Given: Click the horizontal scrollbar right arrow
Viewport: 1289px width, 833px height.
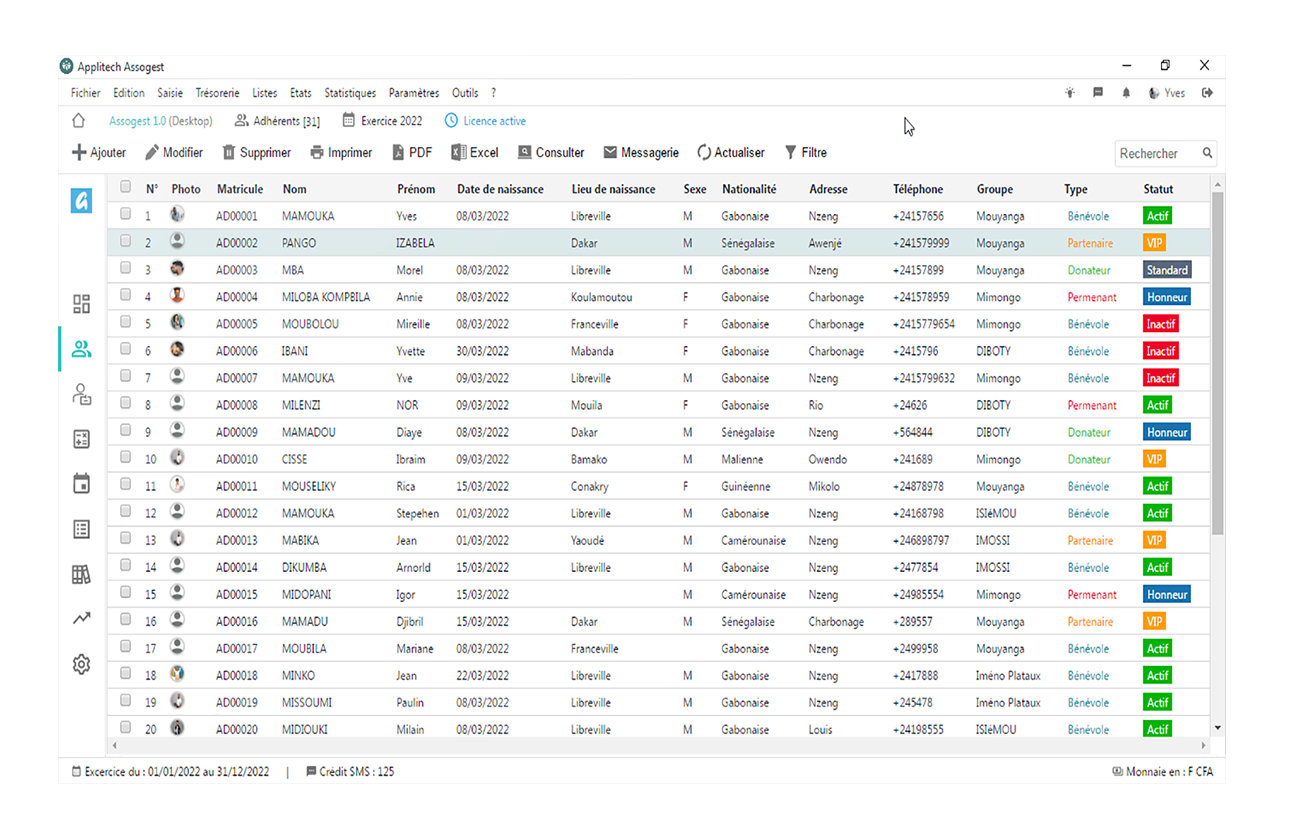Looking at the screenshot, I should tap(1203, 746).
